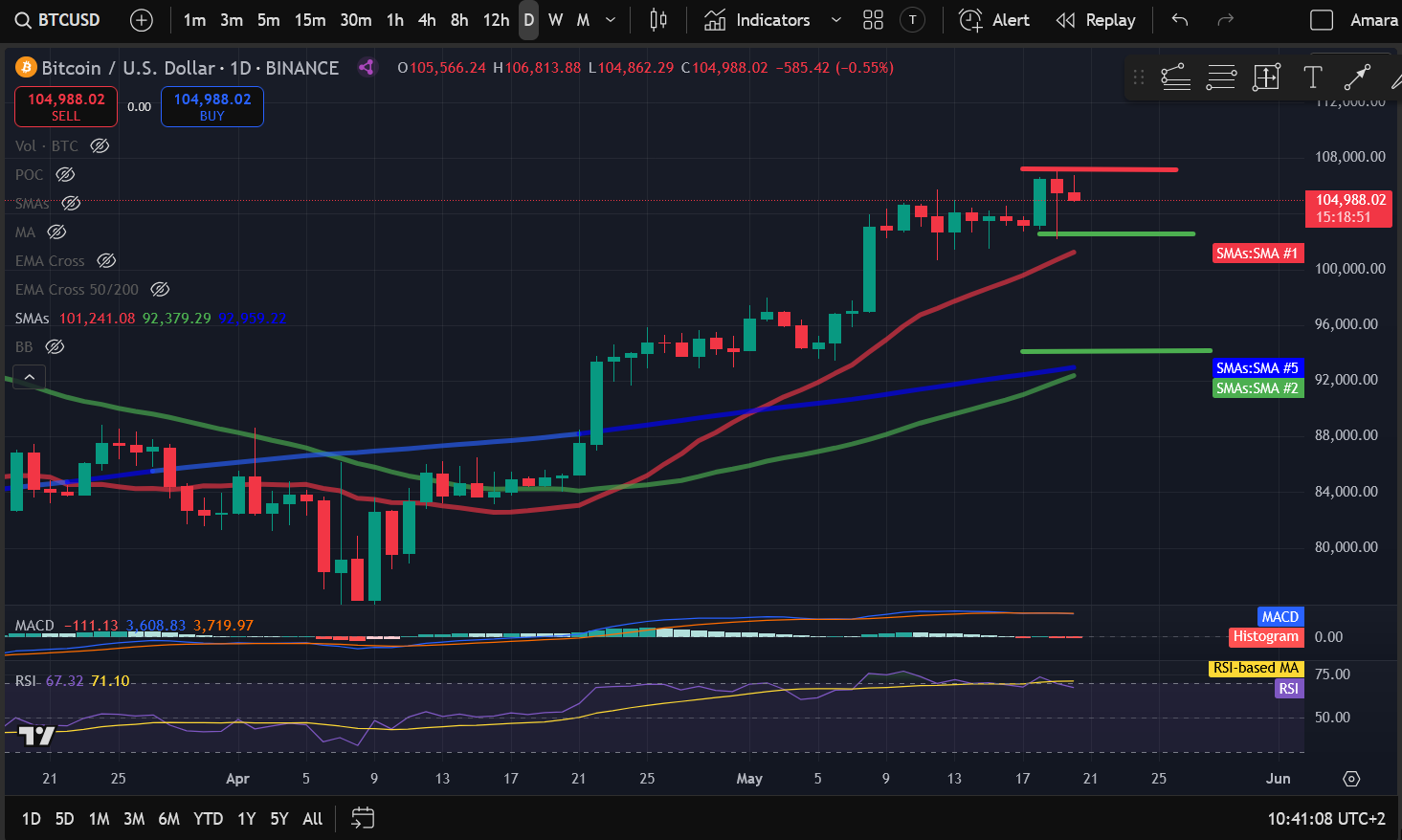This screenshot has width=1402, height=840.
Task: Redo the chart action
Action: tap(1225, 20)
